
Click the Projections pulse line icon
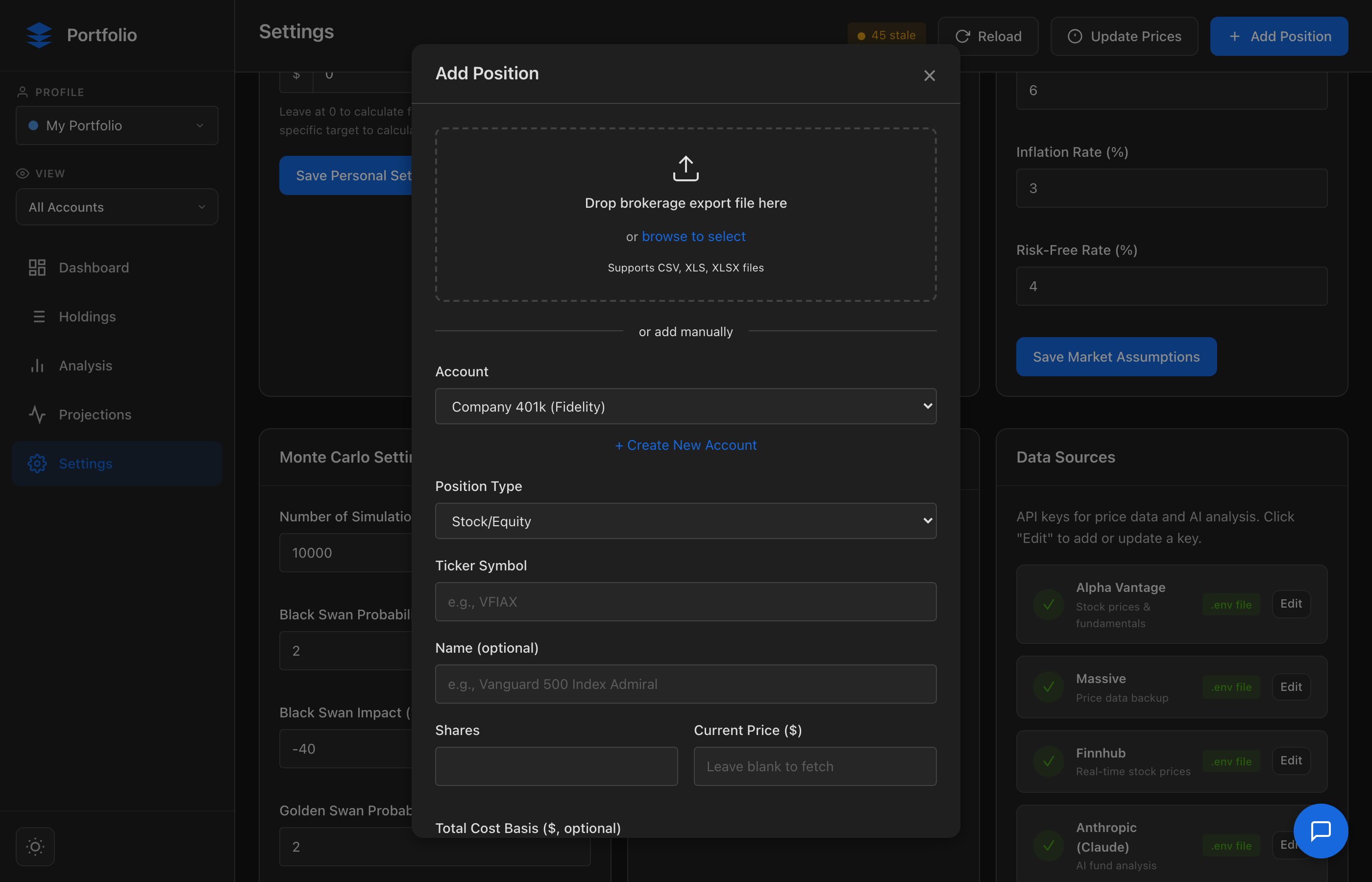(x=37, y=415)
